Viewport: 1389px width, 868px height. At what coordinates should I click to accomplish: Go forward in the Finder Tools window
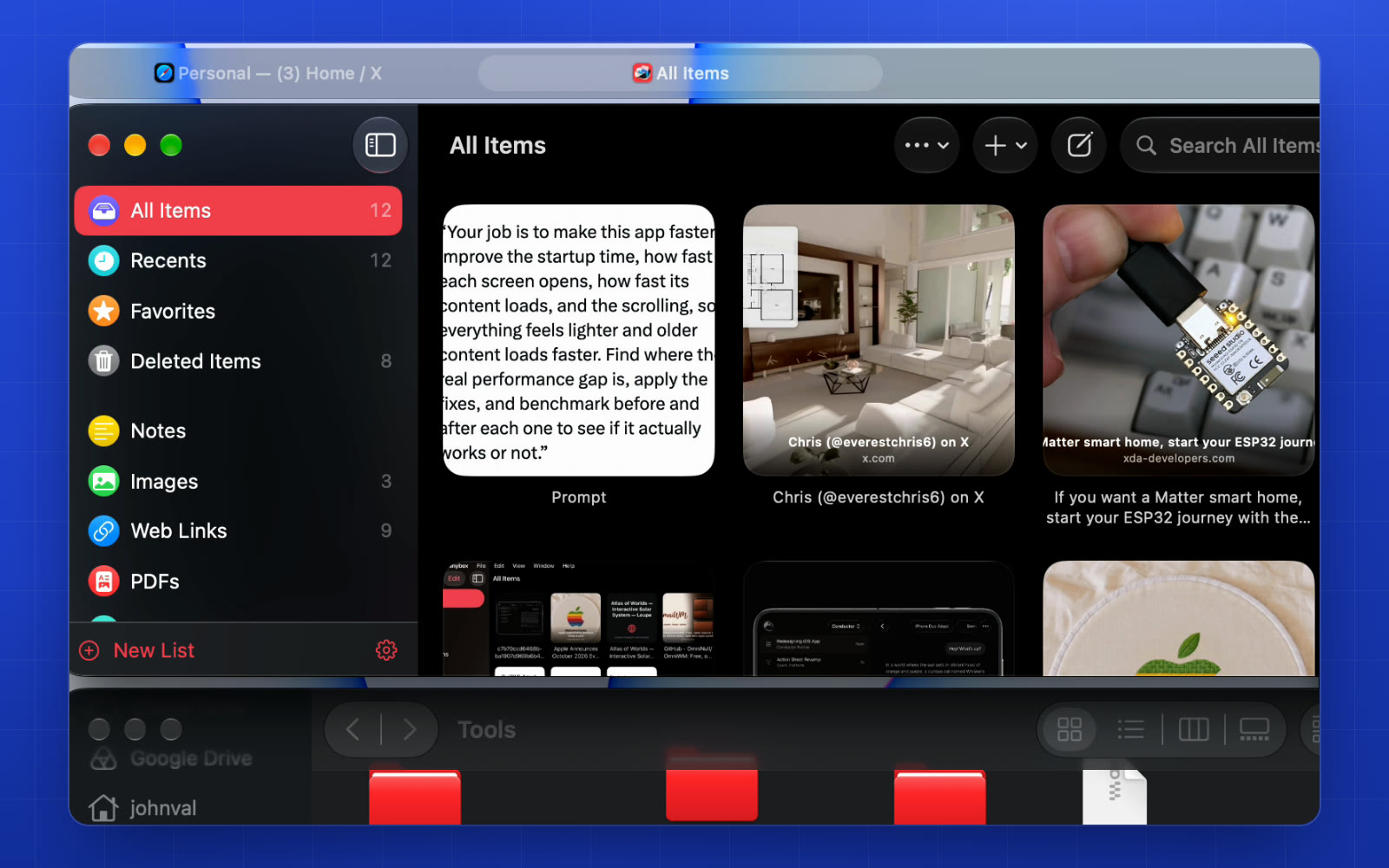(410, 729)
